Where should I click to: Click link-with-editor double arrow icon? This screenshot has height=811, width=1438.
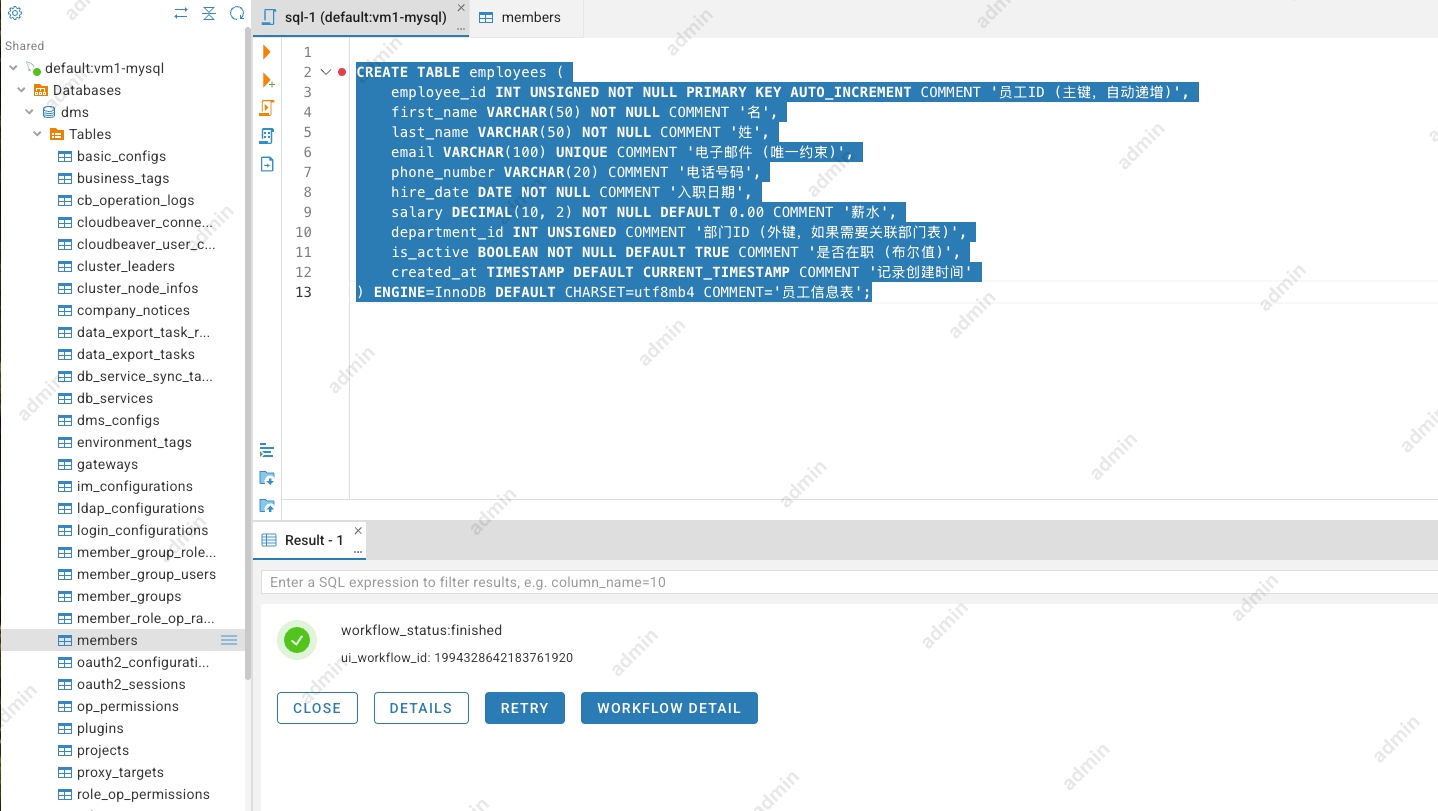coord(180,13)
